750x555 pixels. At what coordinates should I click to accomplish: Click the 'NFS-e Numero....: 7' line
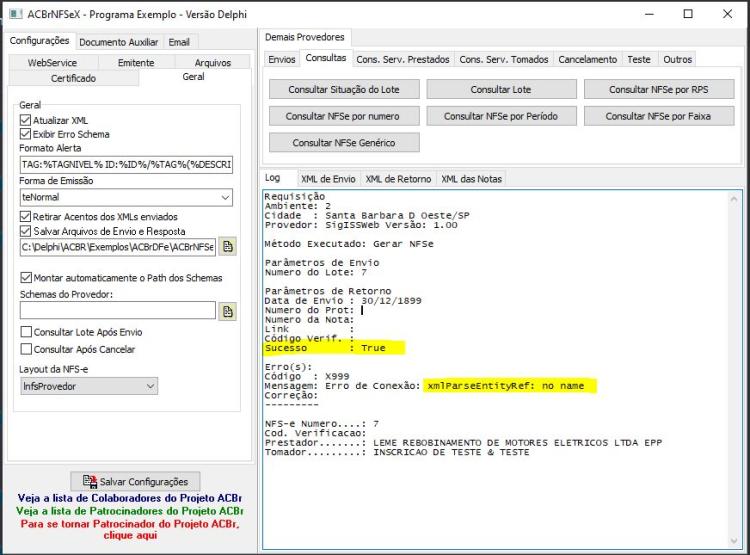pos(322,424)
